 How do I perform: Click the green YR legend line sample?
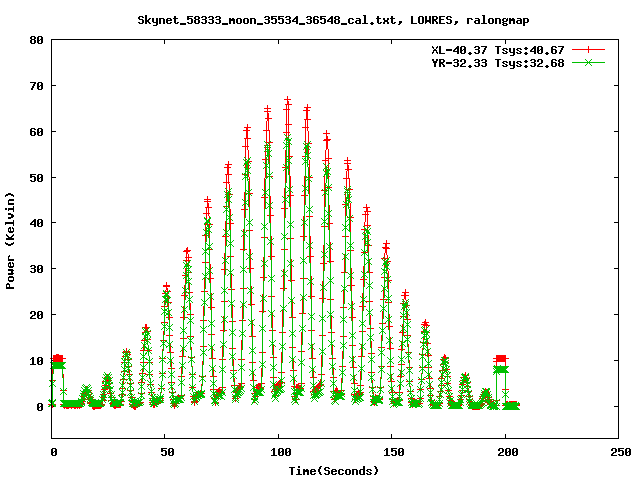coord(588,62)
